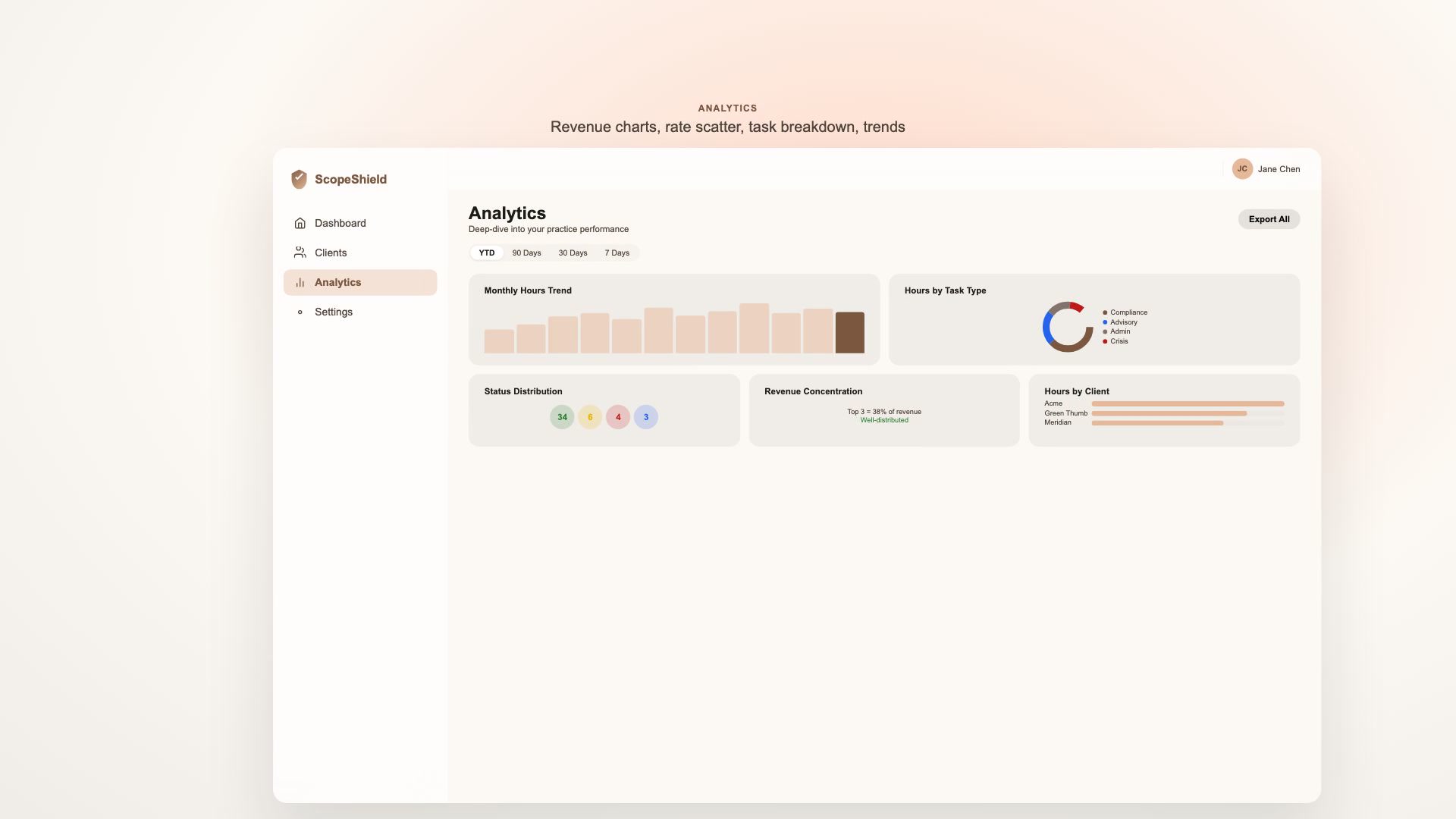This screenshot has height=819, width=1456.
Task: Click the Settings sidebar icon
Action: tap(300, 312)
